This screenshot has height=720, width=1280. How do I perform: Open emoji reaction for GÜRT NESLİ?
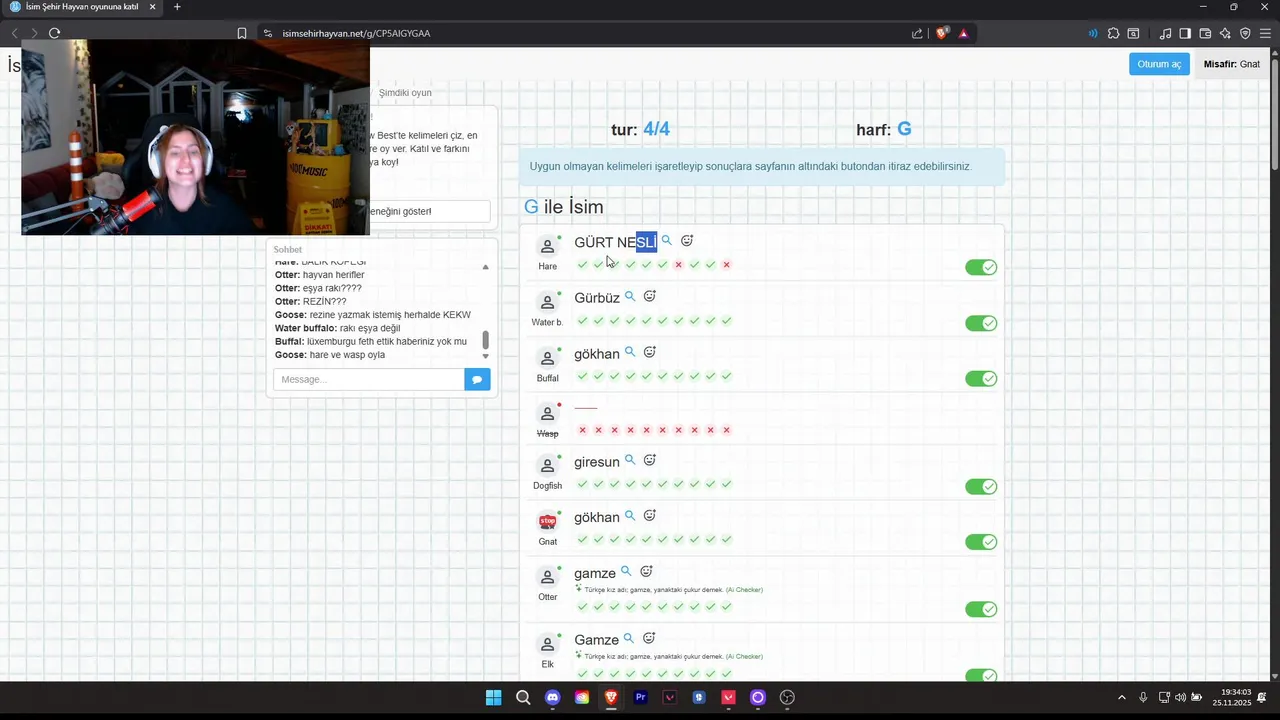pos(687,241)
